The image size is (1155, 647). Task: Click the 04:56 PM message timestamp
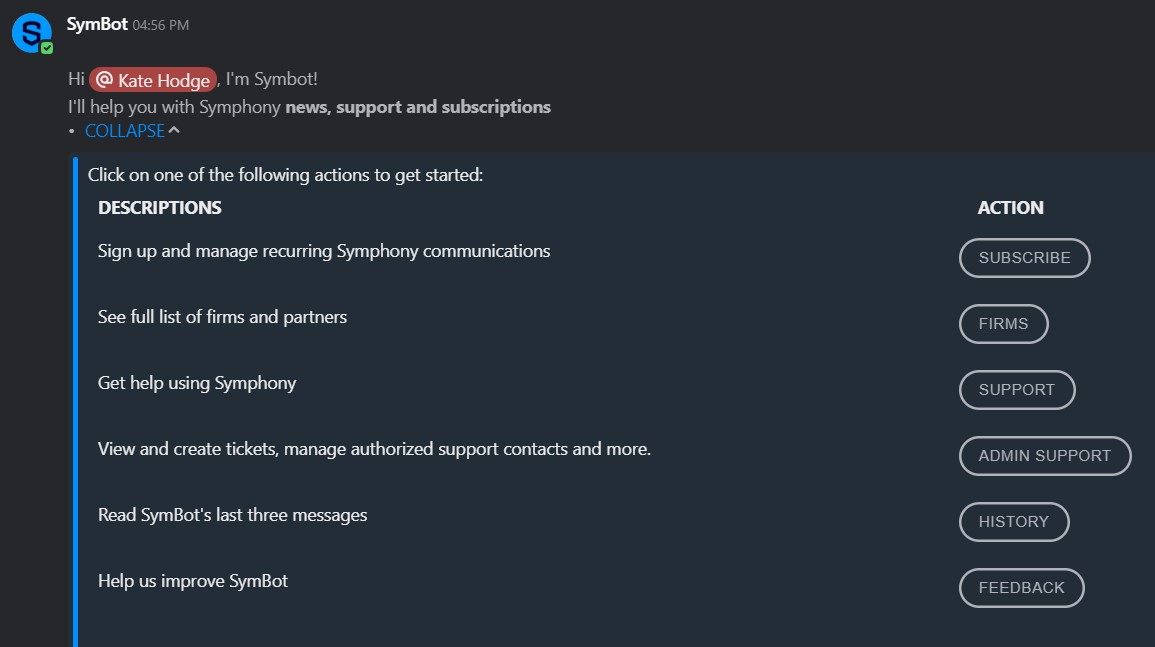pyautogui.click(x=160, y=25)
